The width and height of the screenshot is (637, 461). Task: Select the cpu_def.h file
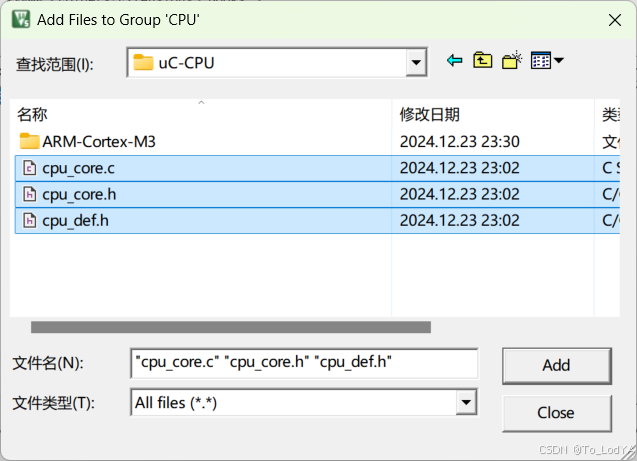coord(317,221)
